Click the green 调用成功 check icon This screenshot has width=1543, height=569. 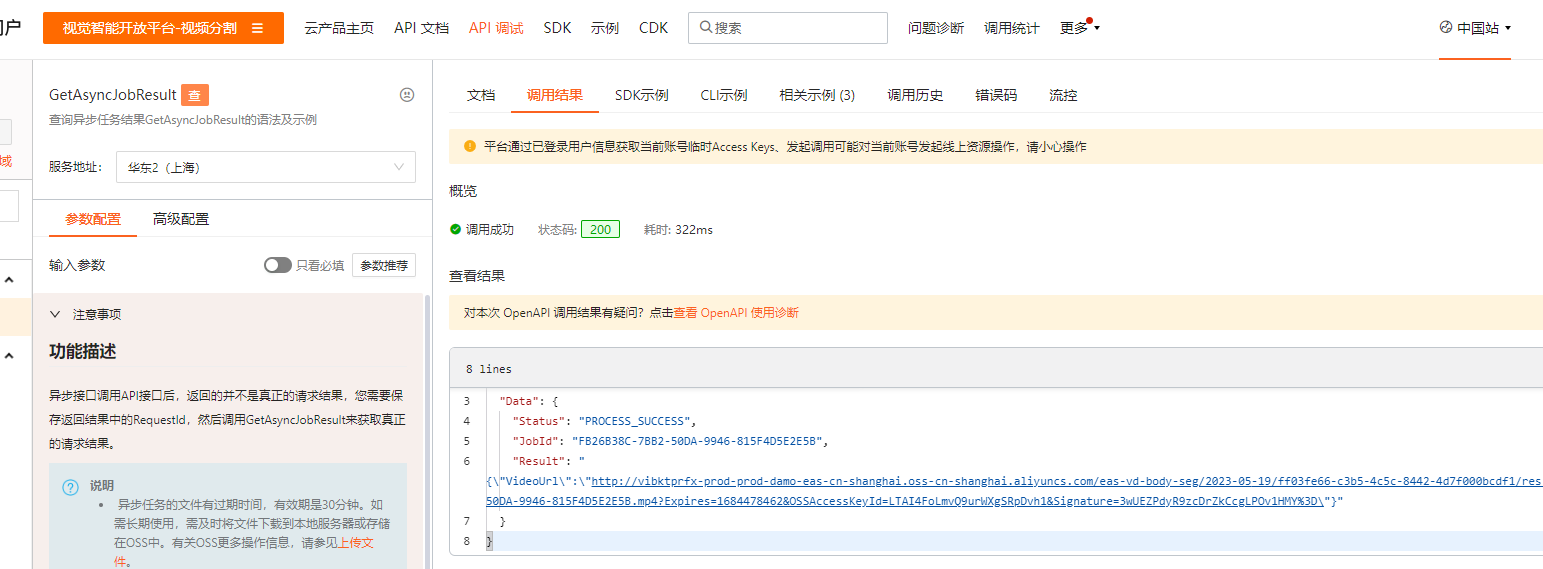[455, 229]
